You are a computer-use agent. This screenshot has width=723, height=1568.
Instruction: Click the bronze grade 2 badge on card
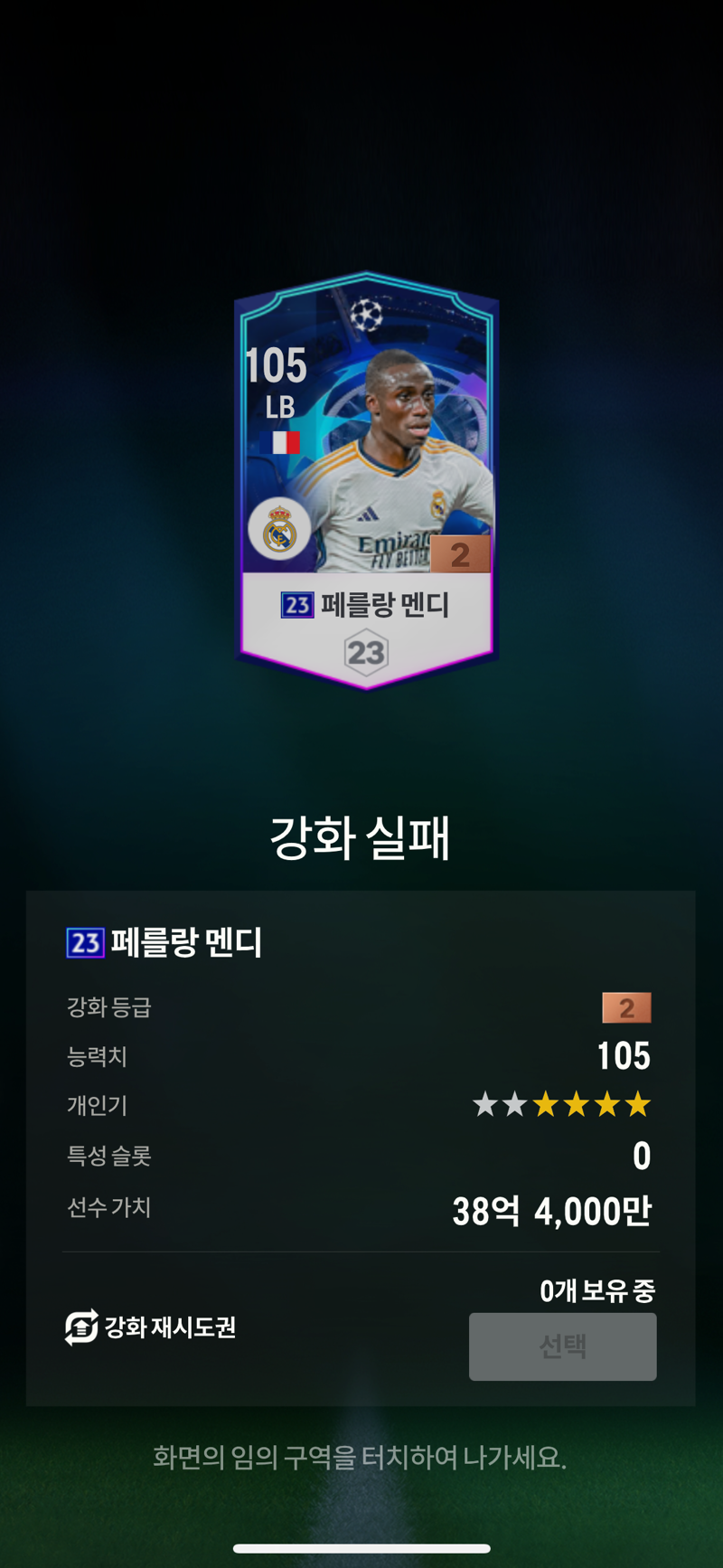tap(460, 554)
